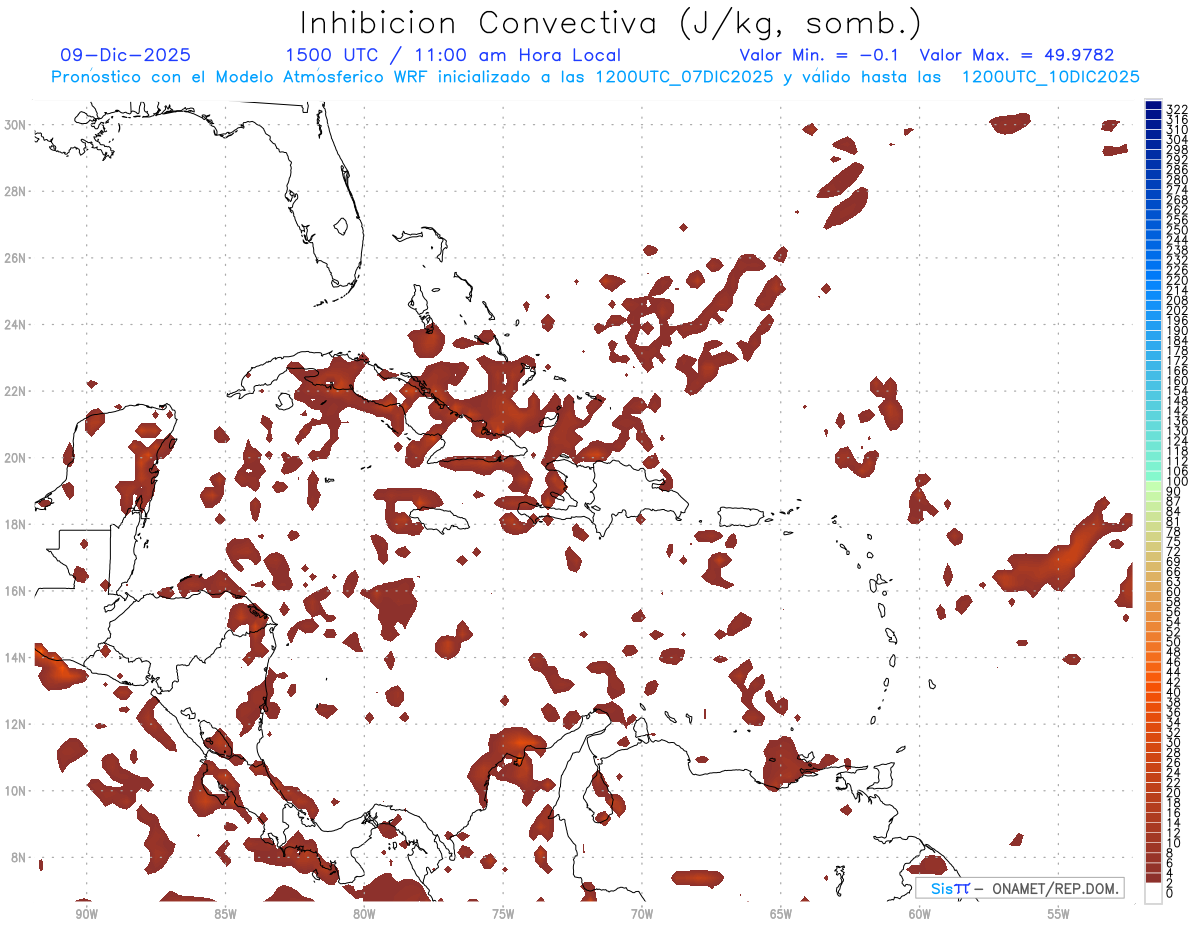The width and height of the screenshot is (1200, 927).
Task: Click the time text '1500 UTC / 11:00 am Hora Local'
Action: click(453, 56)
